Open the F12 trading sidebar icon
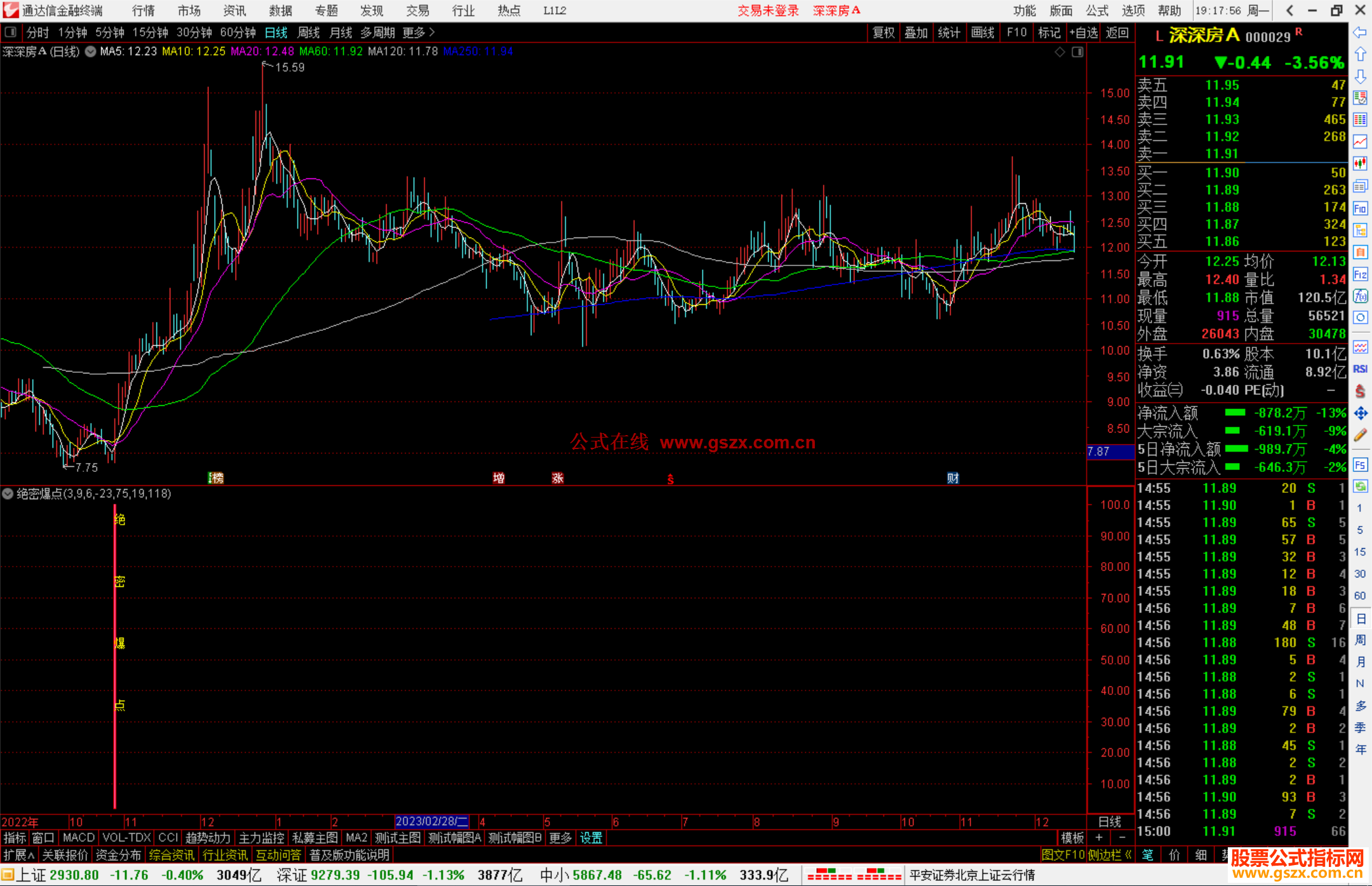Viewport: 1372px width, 886px height. click(1360, 274)
